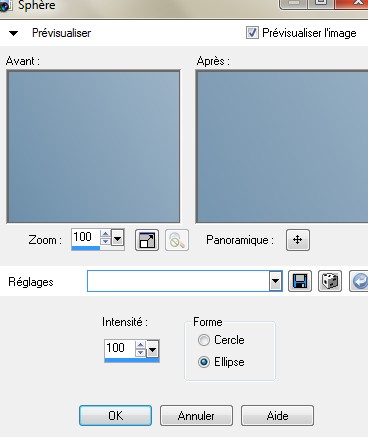Viewport: 368px width, 437px height.
Task: Click the Panoramique pan arrows icon
Action: click(298, 240)
